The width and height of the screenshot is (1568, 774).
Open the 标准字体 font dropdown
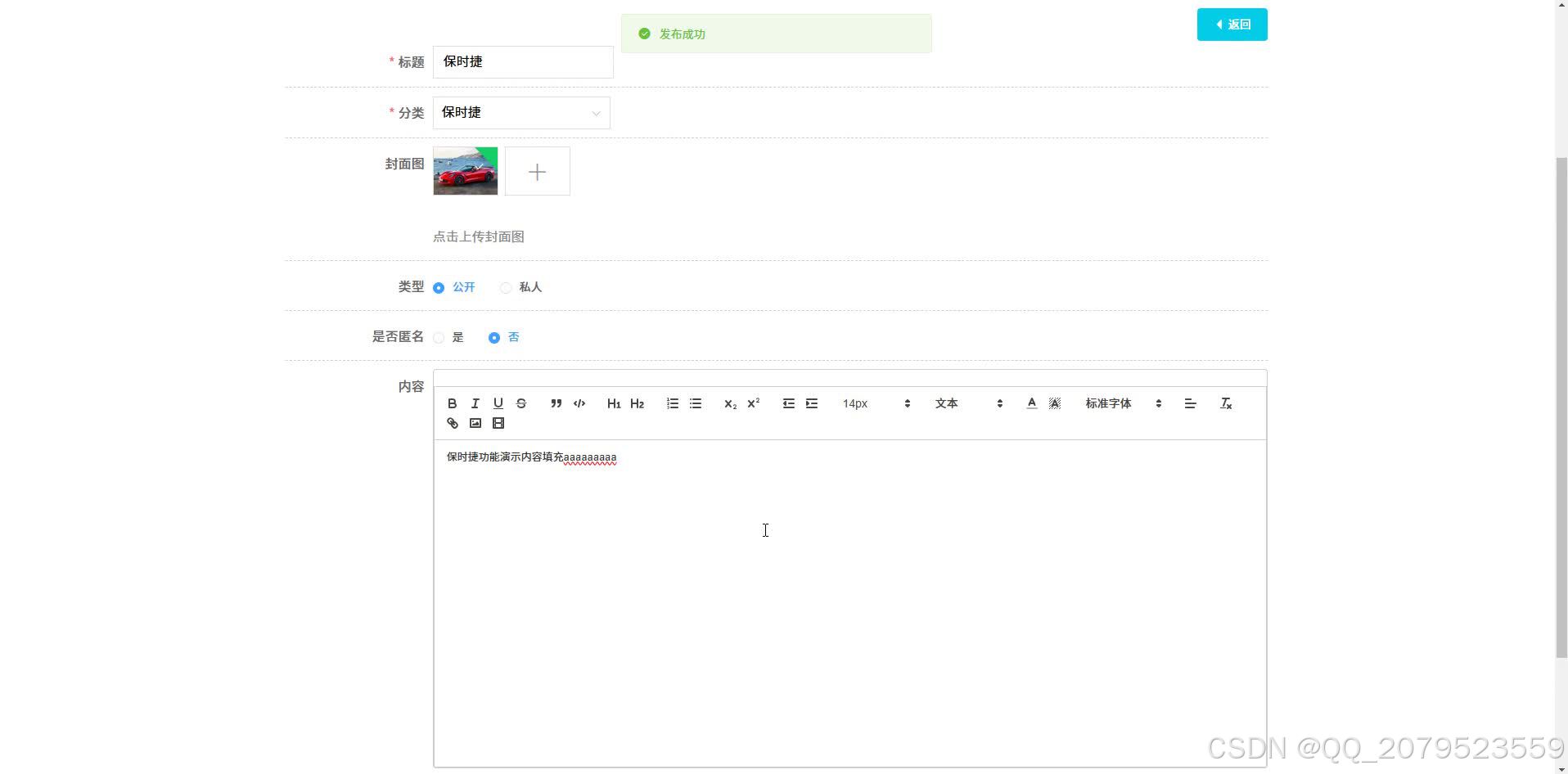(1124, 403)
